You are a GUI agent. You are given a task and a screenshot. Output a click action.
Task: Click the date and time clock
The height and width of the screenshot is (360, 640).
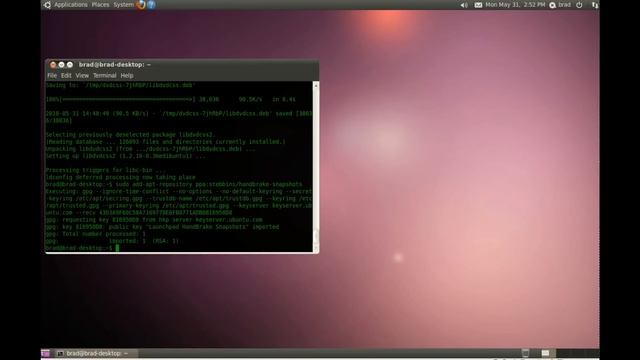515,5
